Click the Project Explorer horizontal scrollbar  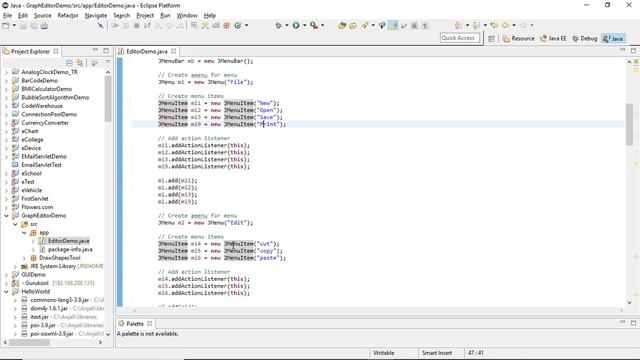pyautogui.click(x=29, y=342)
